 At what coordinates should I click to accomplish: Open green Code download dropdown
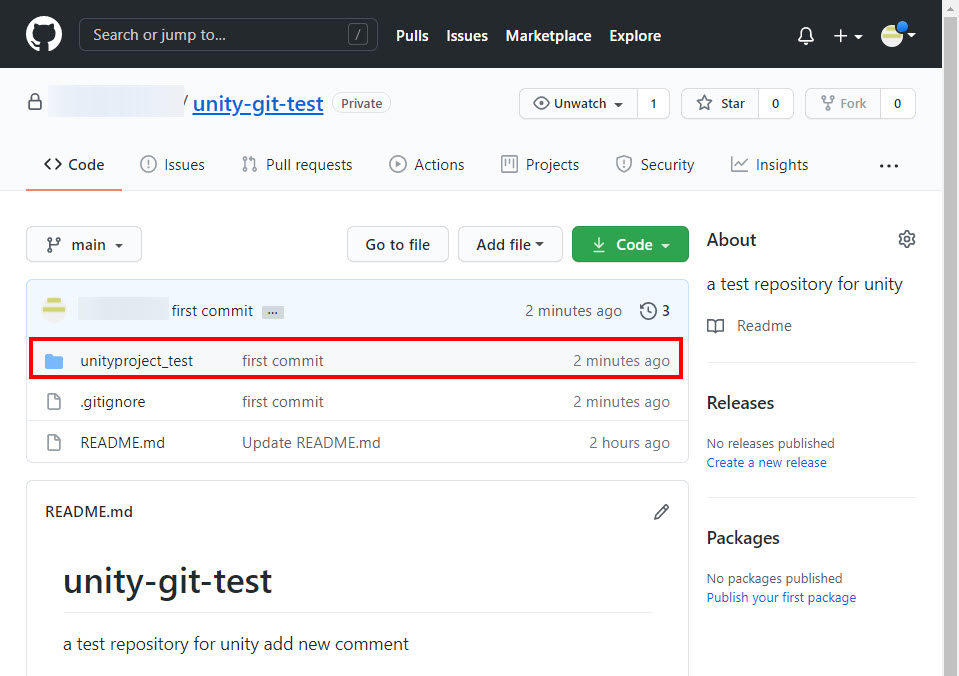(630, 244)
